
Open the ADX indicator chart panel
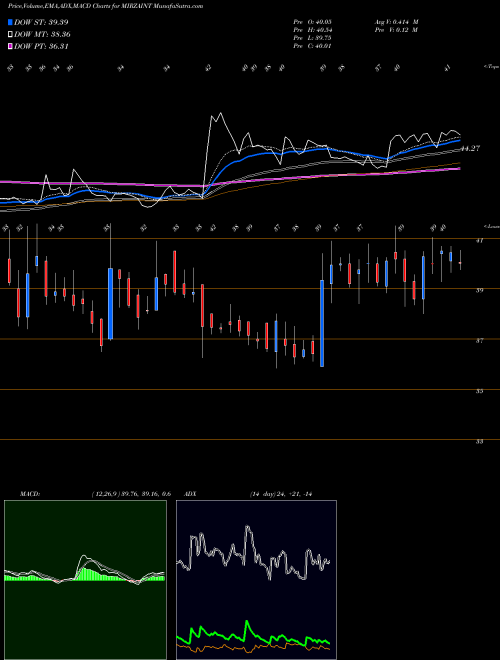[x=256, y=580]
